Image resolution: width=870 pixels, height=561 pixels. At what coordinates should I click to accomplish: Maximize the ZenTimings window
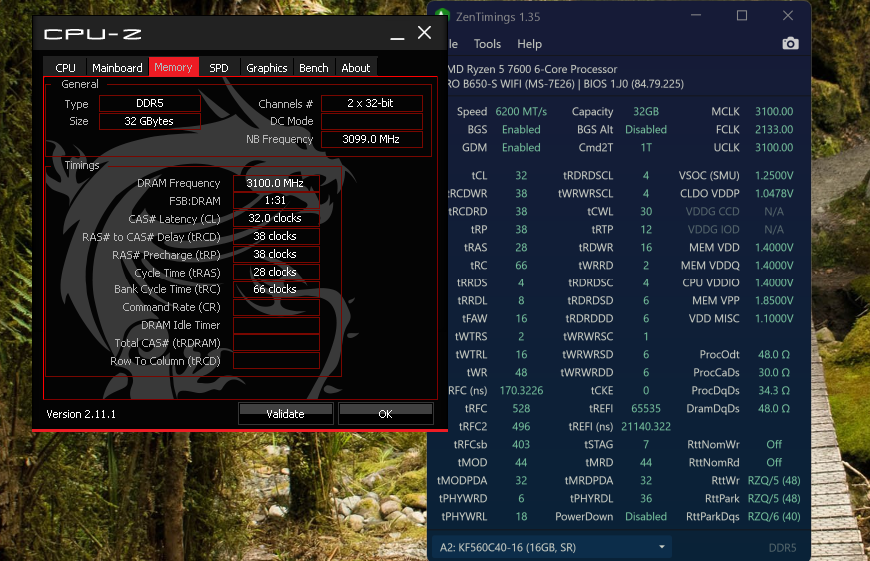coord(742,16)
